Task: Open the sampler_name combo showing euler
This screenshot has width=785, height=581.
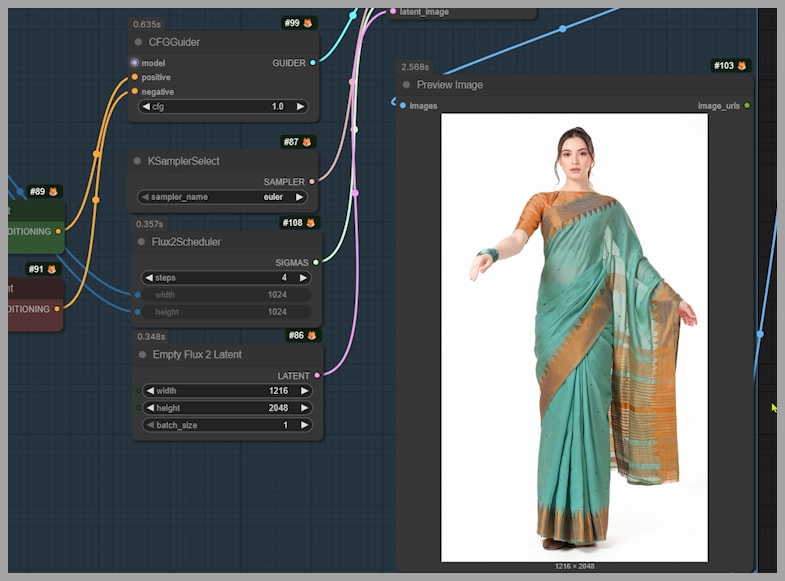Action: [x=224, y=197]
